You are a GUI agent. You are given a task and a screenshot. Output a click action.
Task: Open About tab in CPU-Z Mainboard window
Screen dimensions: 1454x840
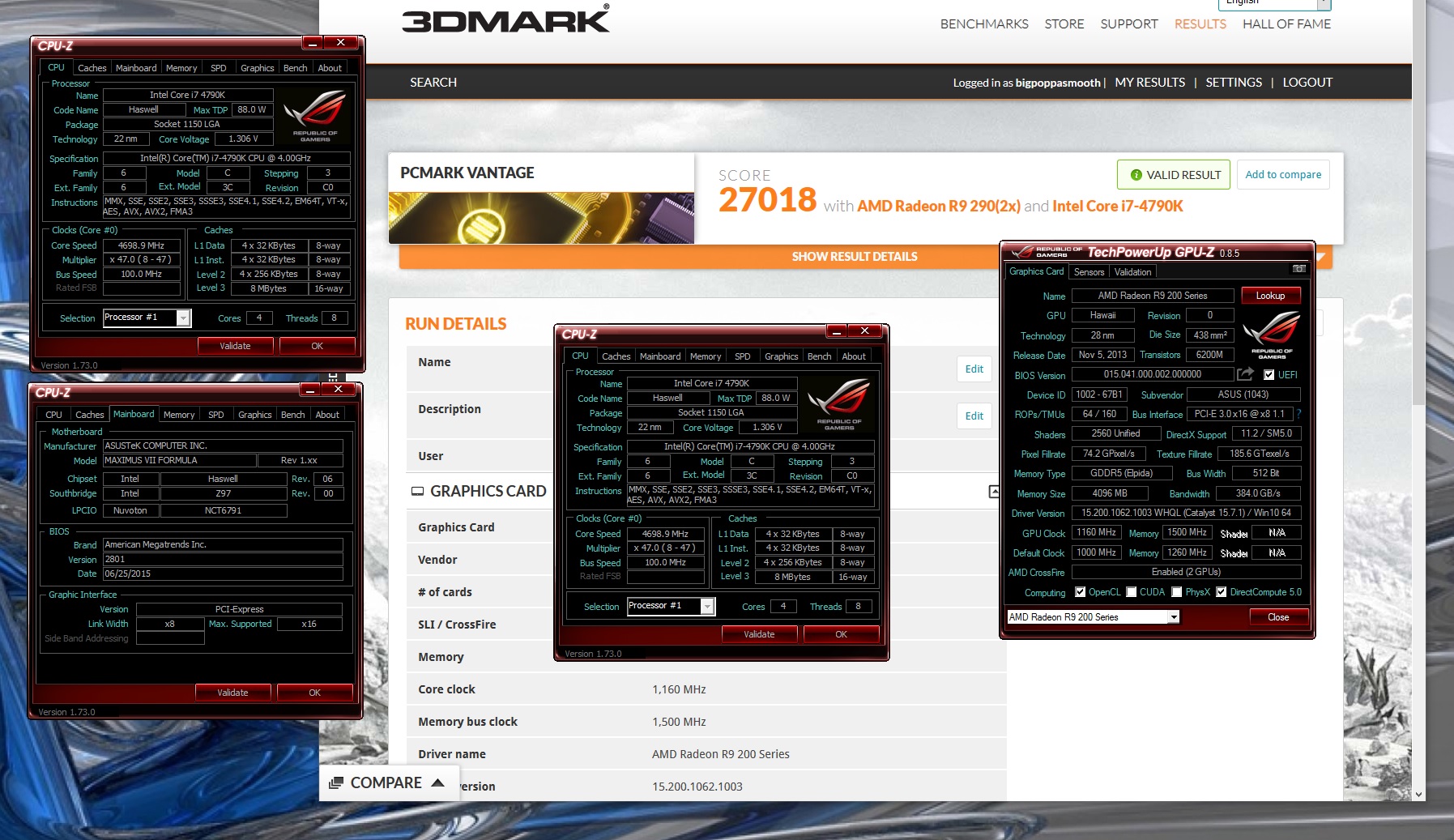327,415
